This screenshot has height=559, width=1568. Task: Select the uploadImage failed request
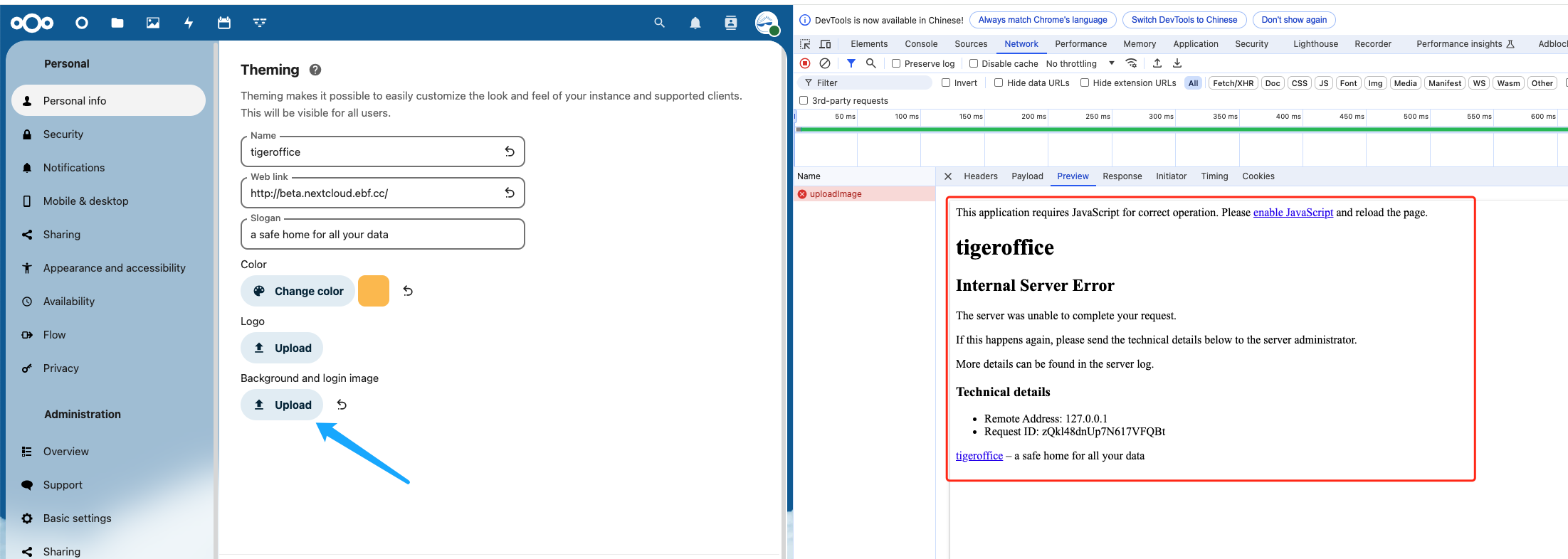click(x=865, y=193)
